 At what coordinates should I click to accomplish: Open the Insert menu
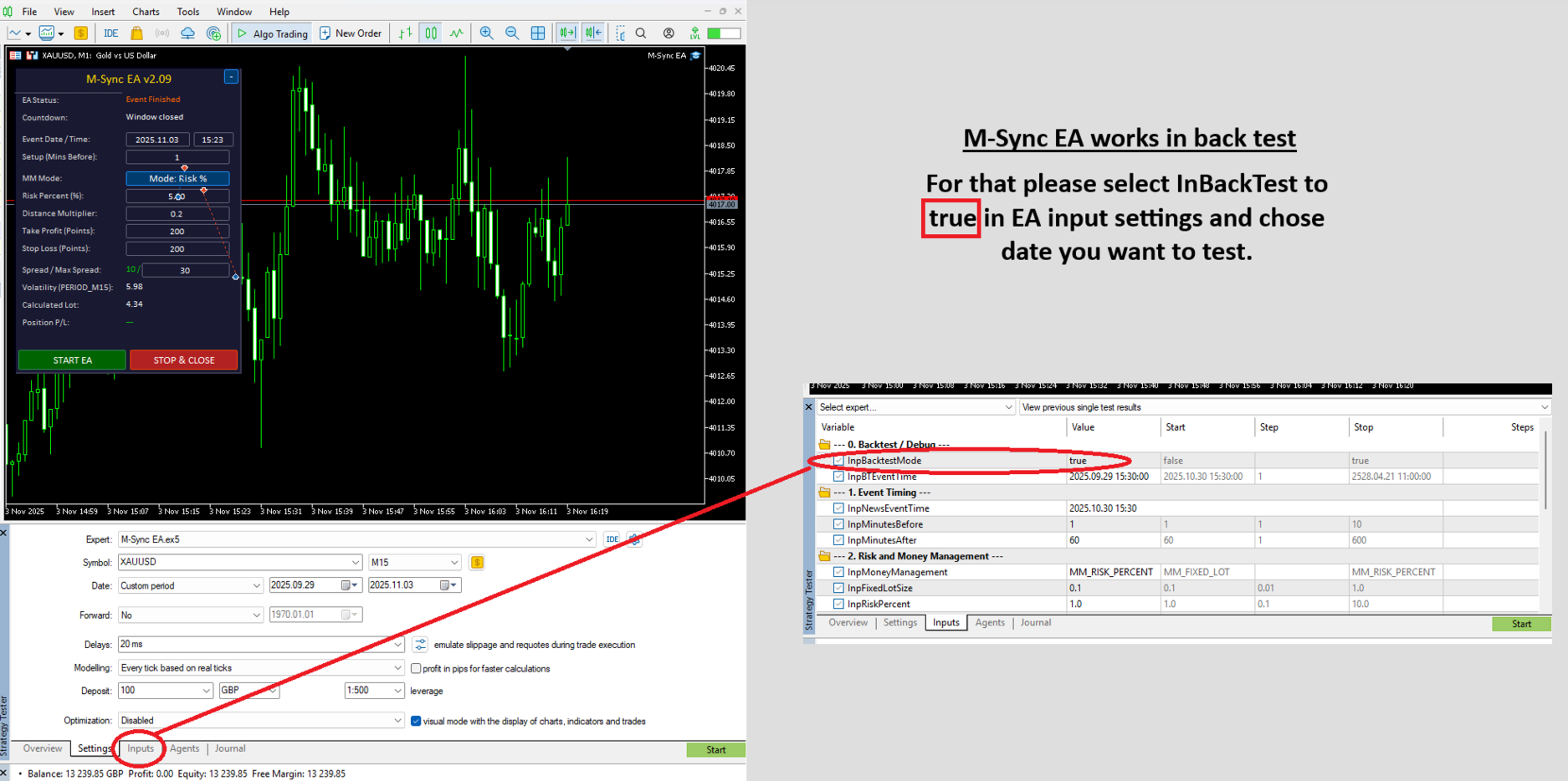pos(103,12)
